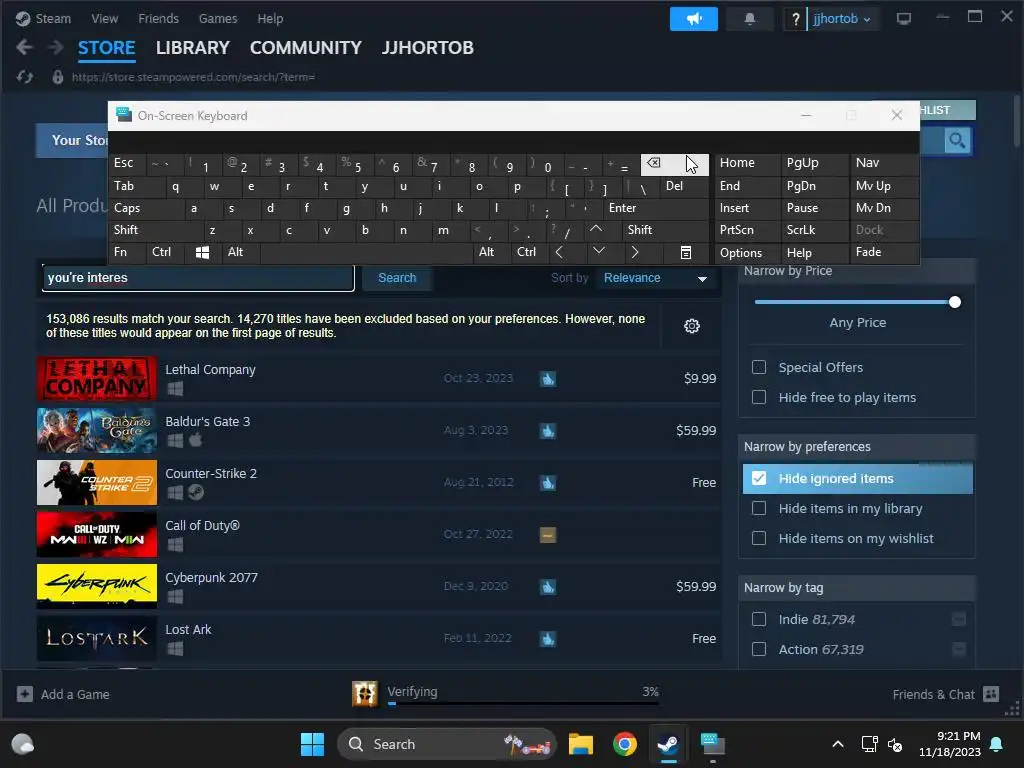Reload the store page with refresh icon
The image size is (1024, 768).
(x=25, y=77)
